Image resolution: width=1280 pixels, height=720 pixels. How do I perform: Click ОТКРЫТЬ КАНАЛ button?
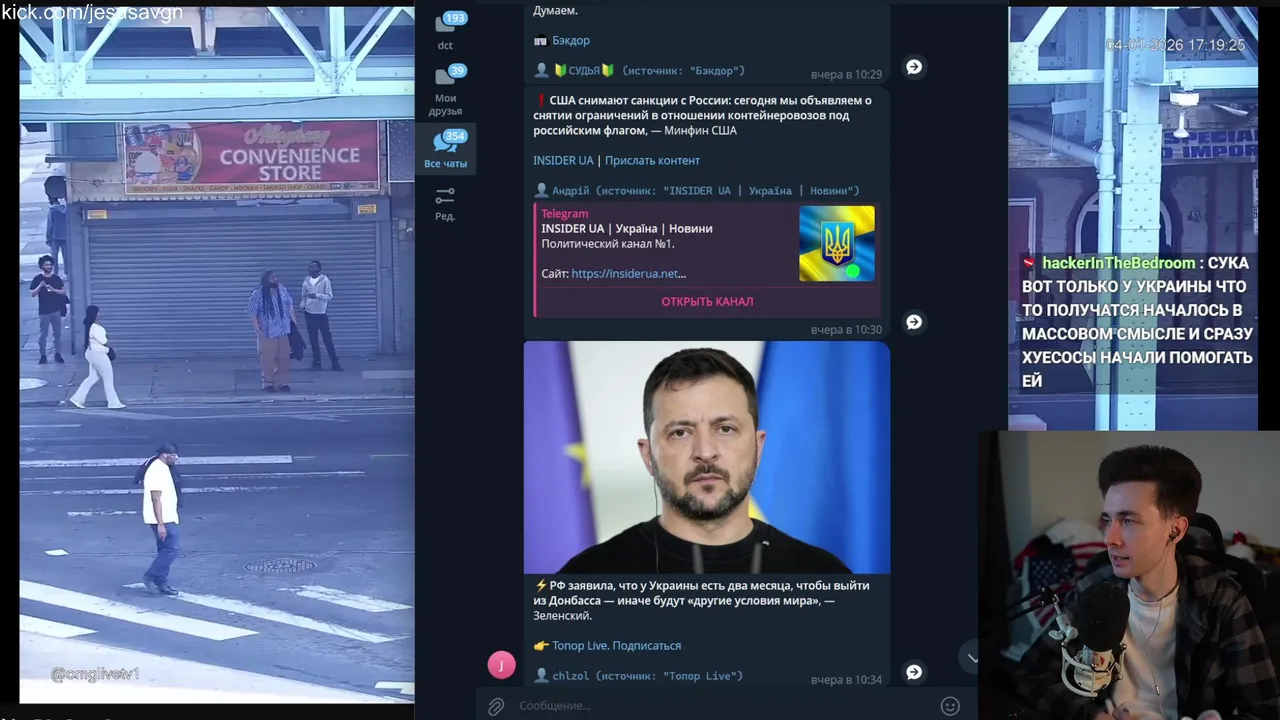tap(707, 301)
